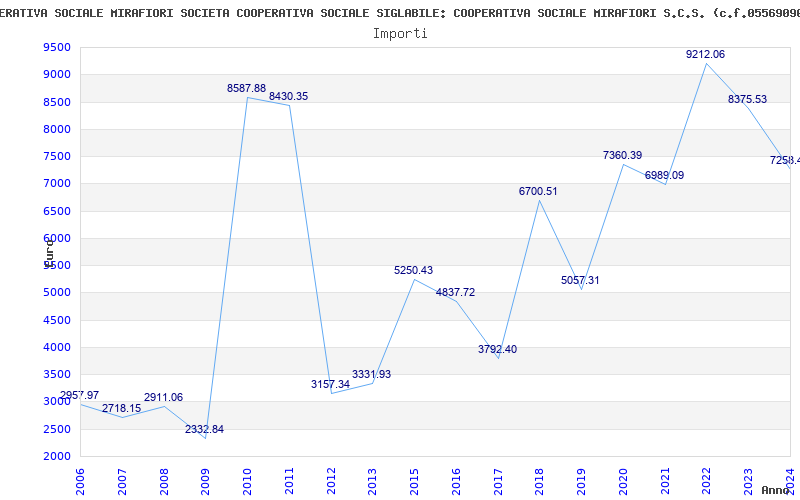Click the Importi chart title
800x500 pixels.
(x=400, y=33)
